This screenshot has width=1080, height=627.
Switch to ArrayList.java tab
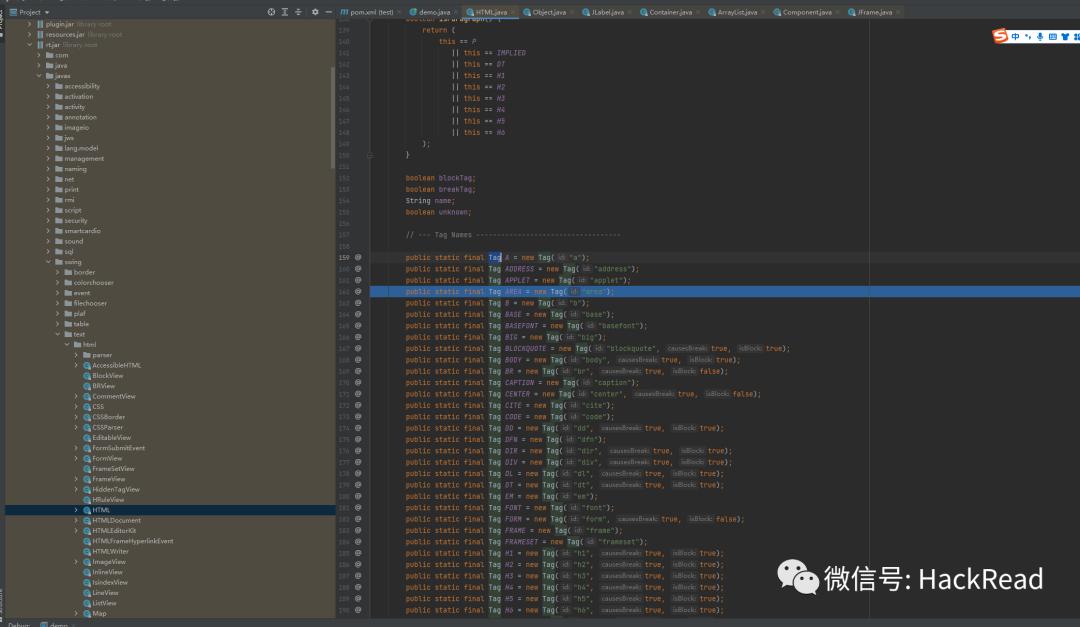[736, 12]
